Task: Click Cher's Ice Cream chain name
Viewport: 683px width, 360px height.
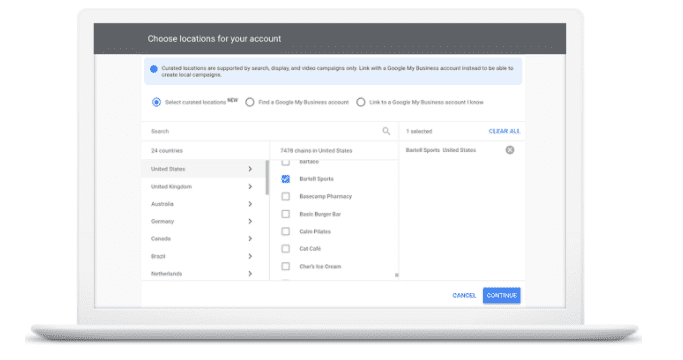Action: click(320, 266)
